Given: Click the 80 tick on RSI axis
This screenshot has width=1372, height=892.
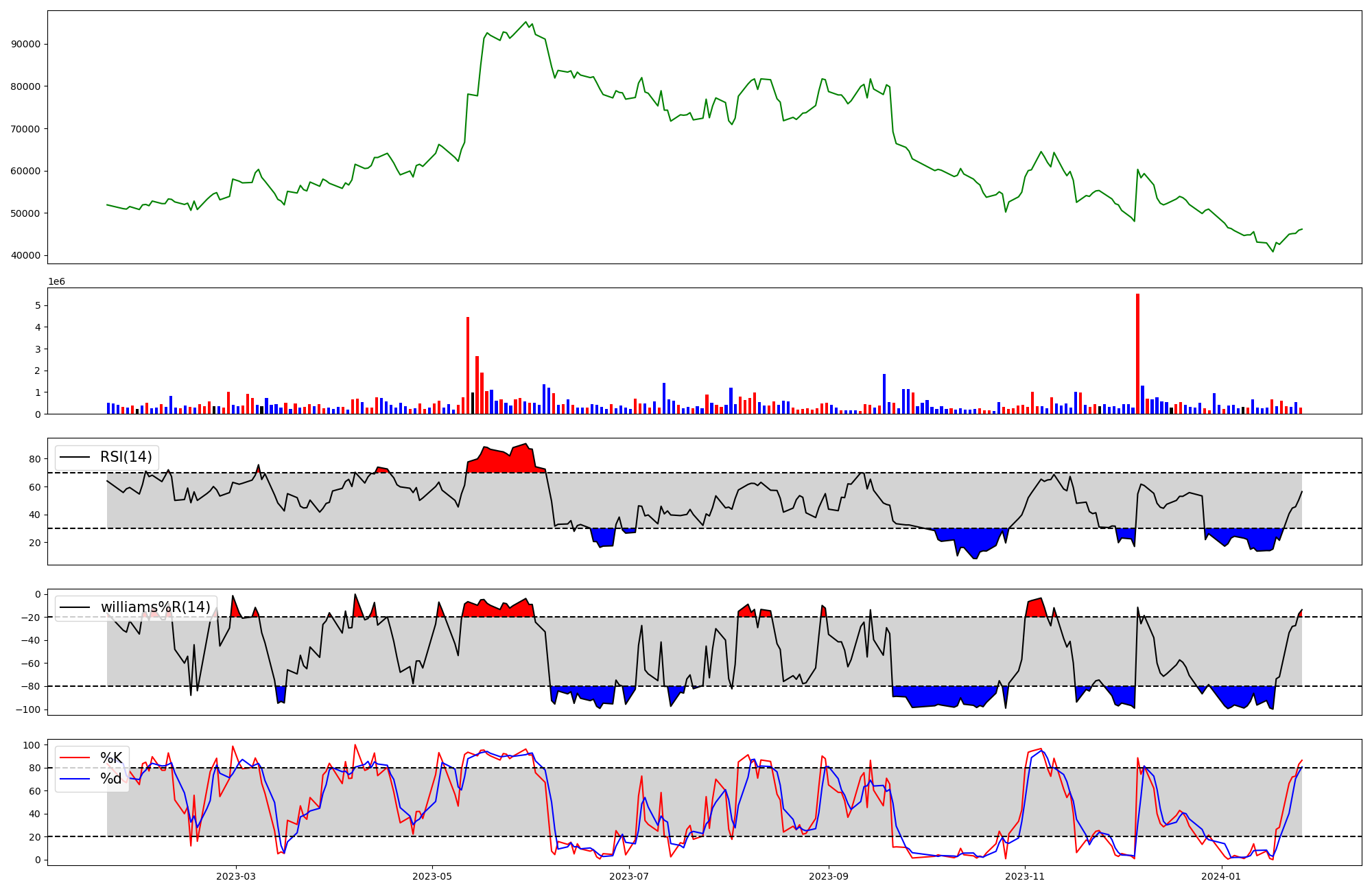Looking at the screenshot, I should [x=35, y=459].
